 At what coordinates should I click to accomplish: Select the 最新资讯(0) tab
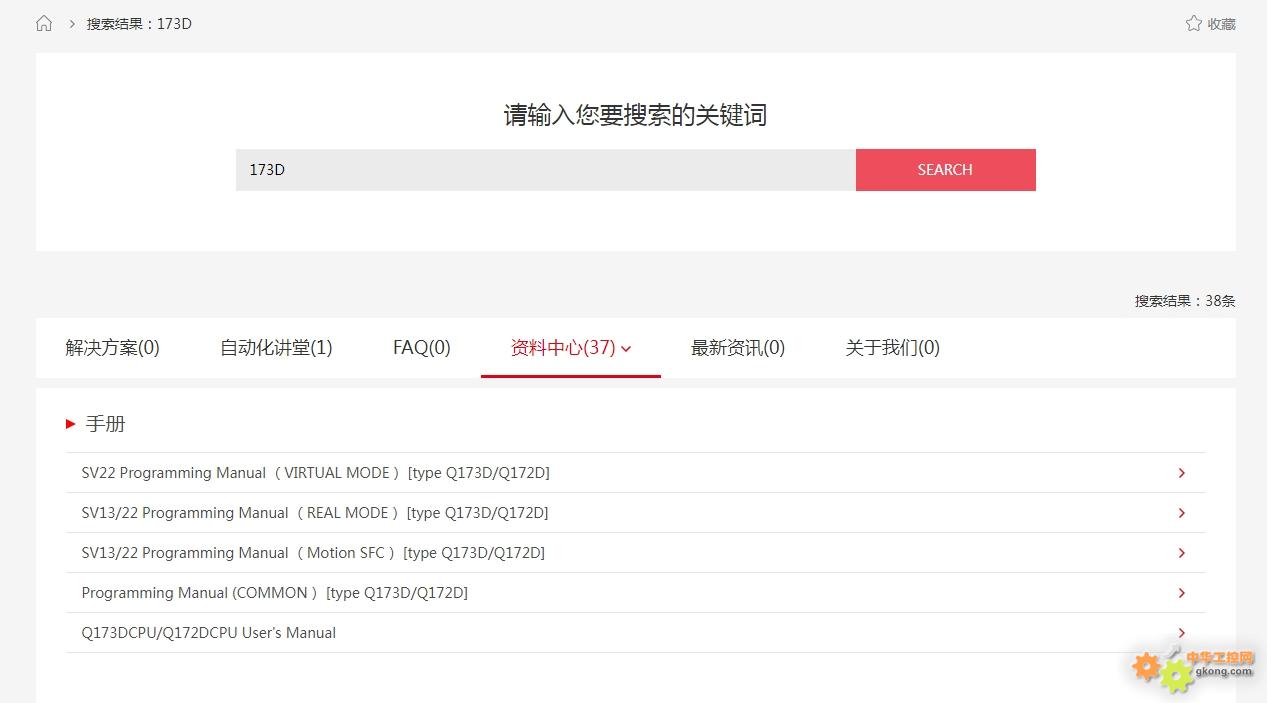click(737, 348)
